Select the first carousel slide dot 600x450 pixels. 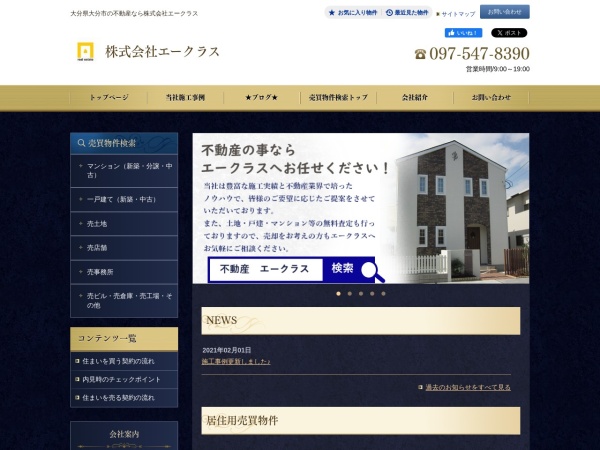pos(338,294)
